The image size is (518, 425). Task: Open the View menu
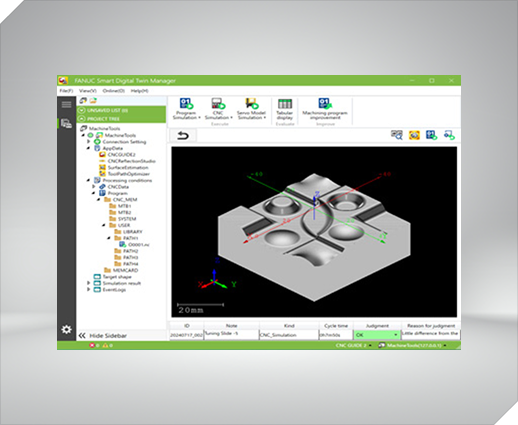click(x=88, y=91)
